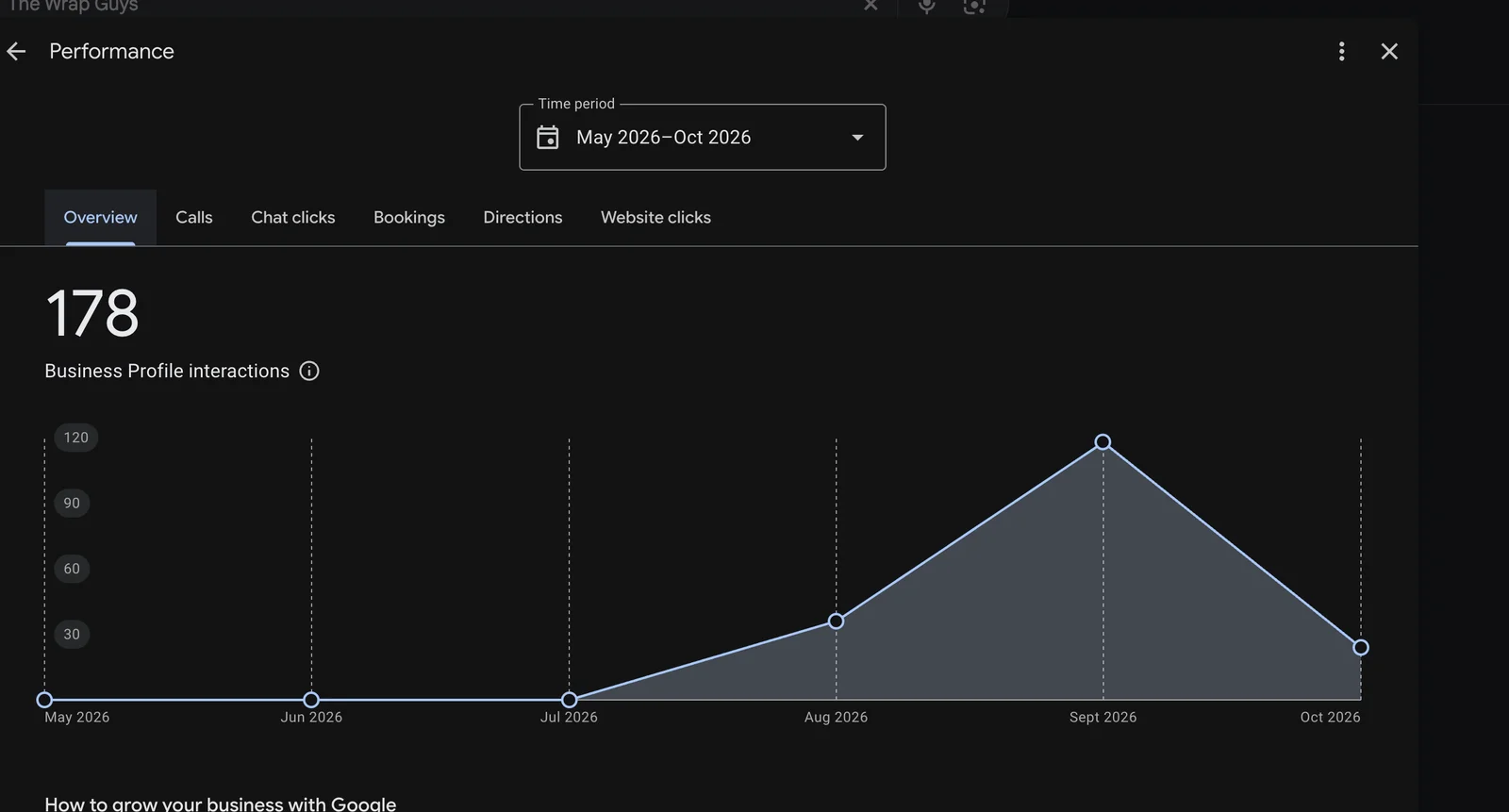Select the Jun 2026 data point
The image size is (1509, 812).
point(311,700)
